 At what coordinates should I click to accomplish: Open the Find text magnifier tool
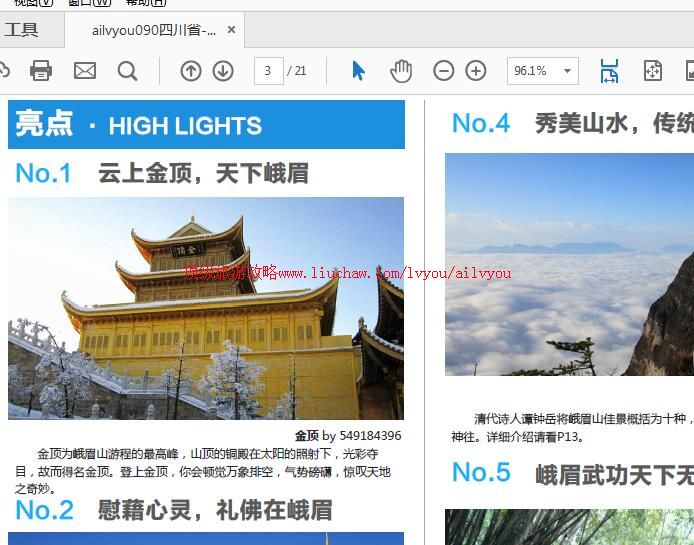[x=127, y=70]
